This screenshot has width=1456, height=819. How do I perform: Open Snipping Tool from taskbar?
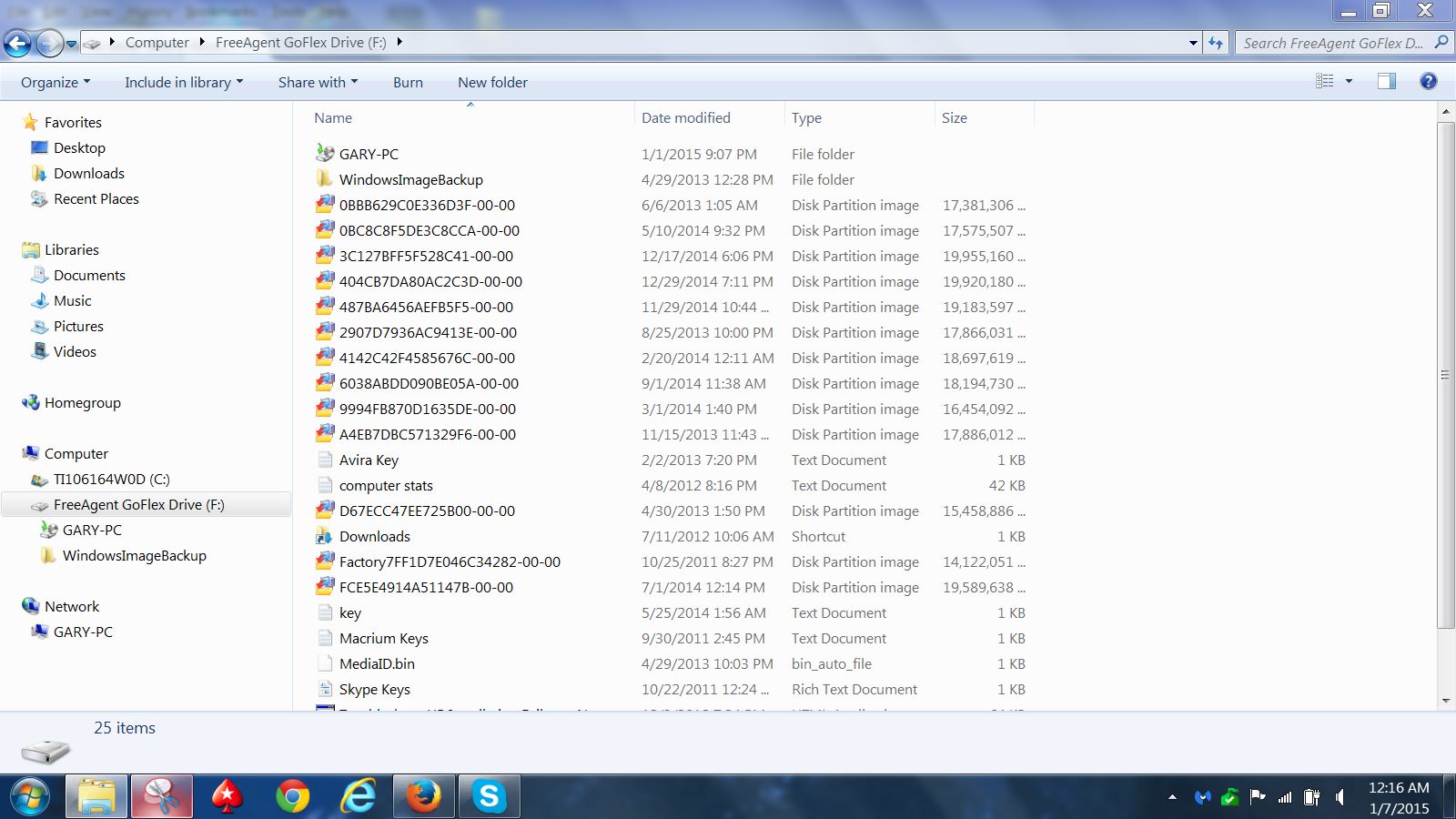click(162, 798)
